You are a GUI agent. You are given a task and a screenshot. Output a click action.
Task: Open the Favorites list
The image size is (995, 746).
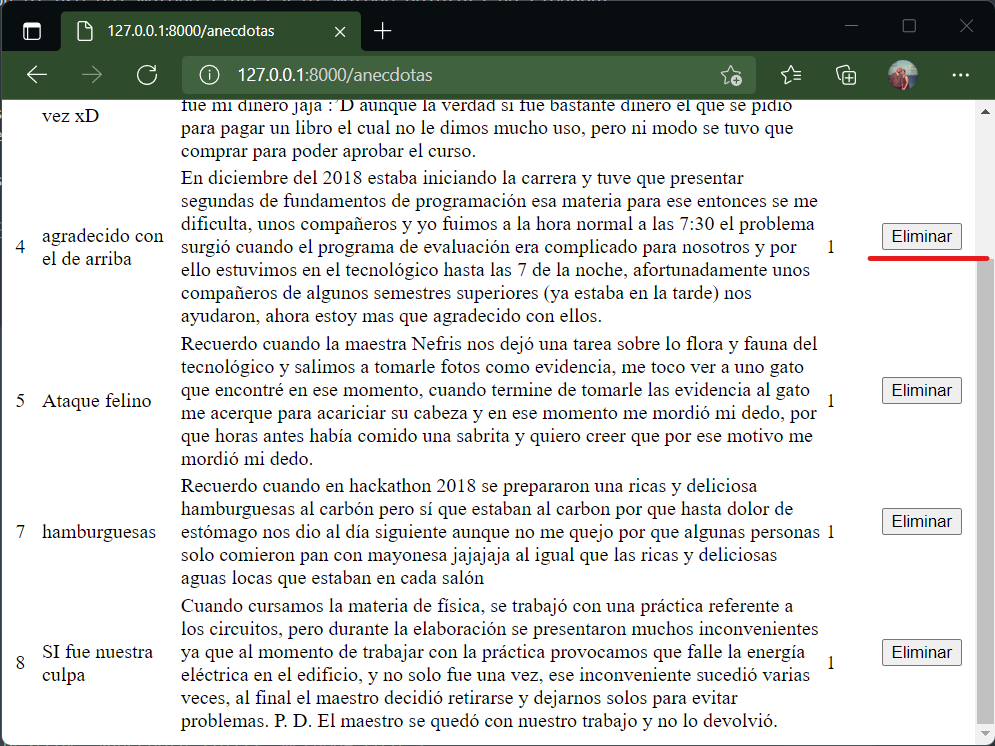tap(791, 75)
